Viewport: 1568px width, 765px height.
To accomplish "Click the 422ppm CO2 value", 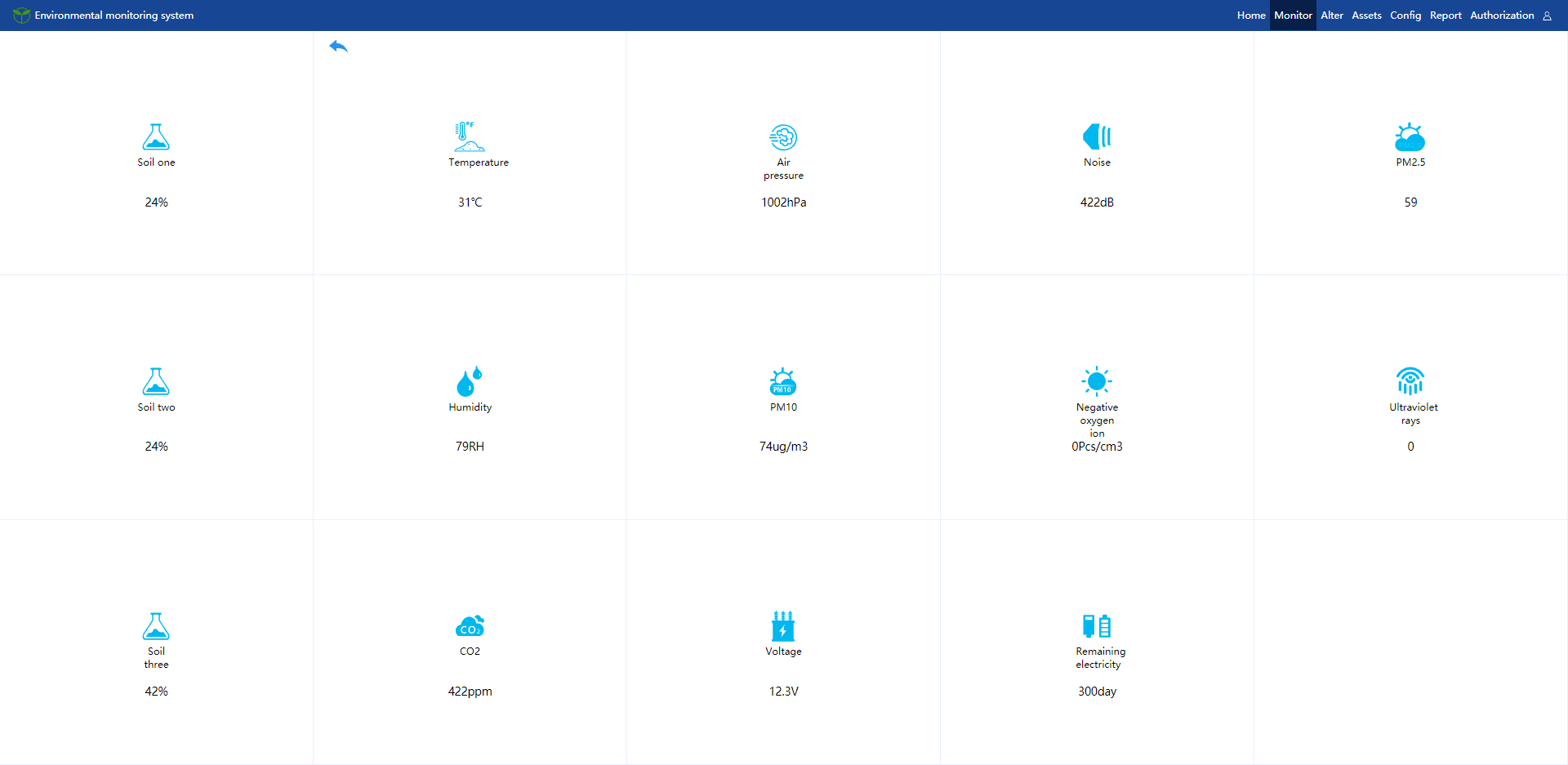I will (470, 692).
